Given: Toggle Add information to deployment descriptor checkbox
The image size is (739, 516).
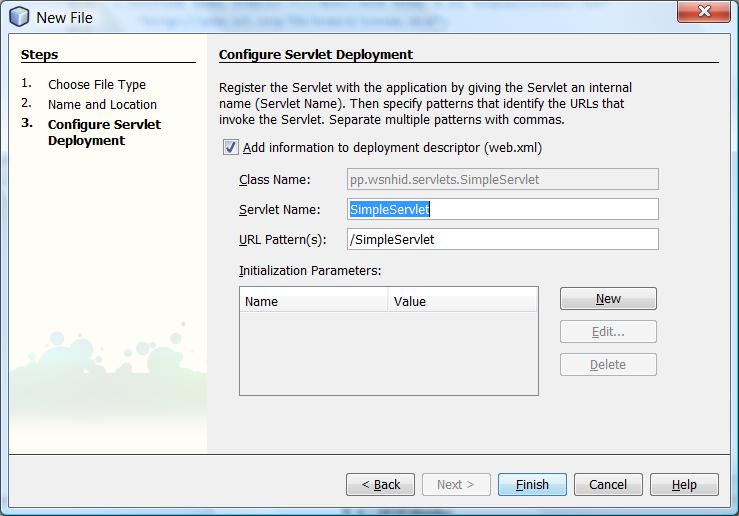Looking at the screenshot, I should click(x=230, y=147).
